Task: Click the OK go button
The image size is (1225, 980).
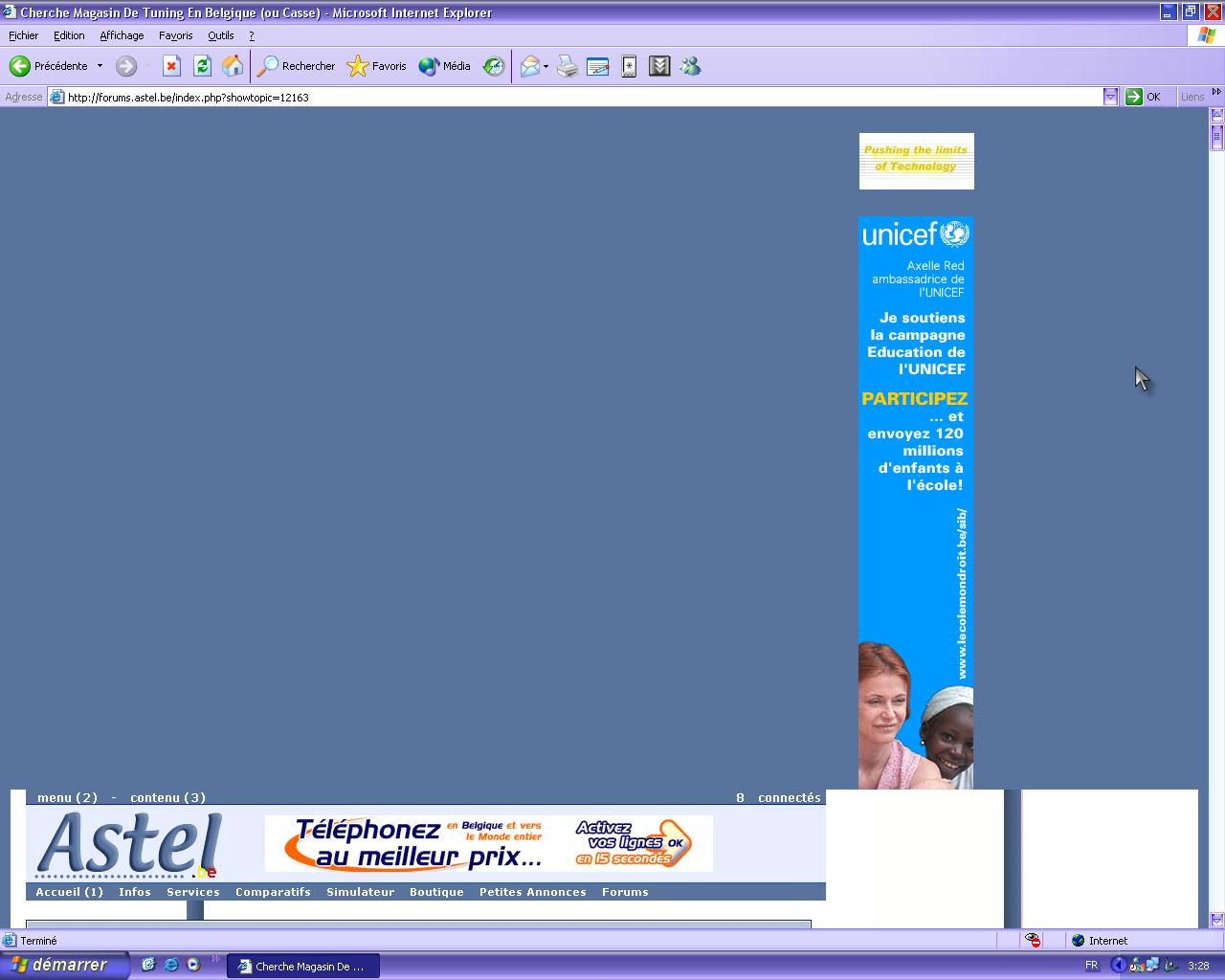Action: point(1143,97)
